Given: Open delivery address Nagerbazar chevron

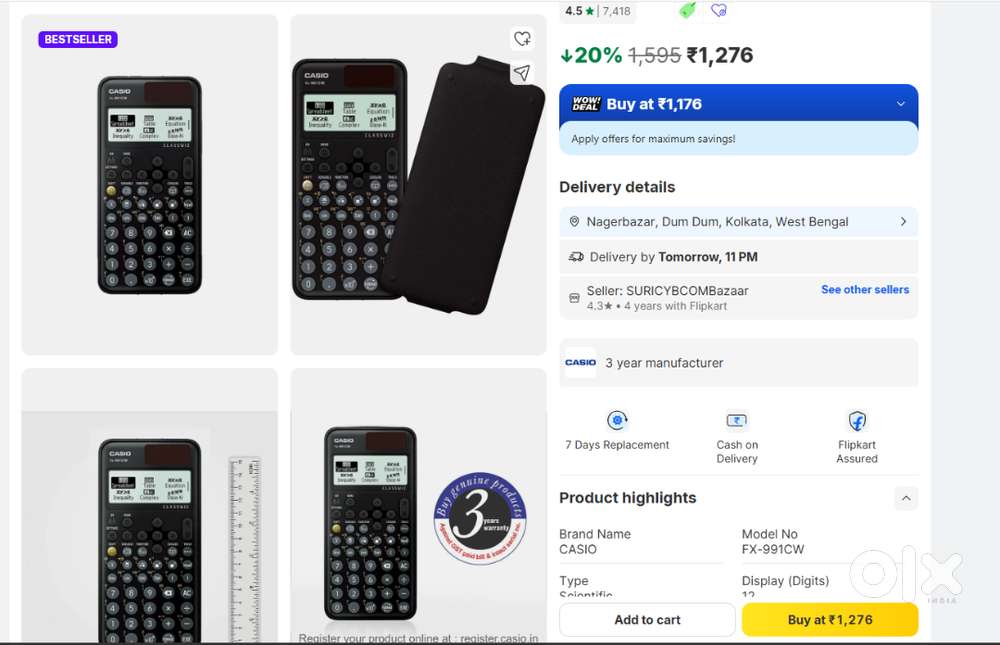Looking at the screenshot, I should (x=903, y=221).
